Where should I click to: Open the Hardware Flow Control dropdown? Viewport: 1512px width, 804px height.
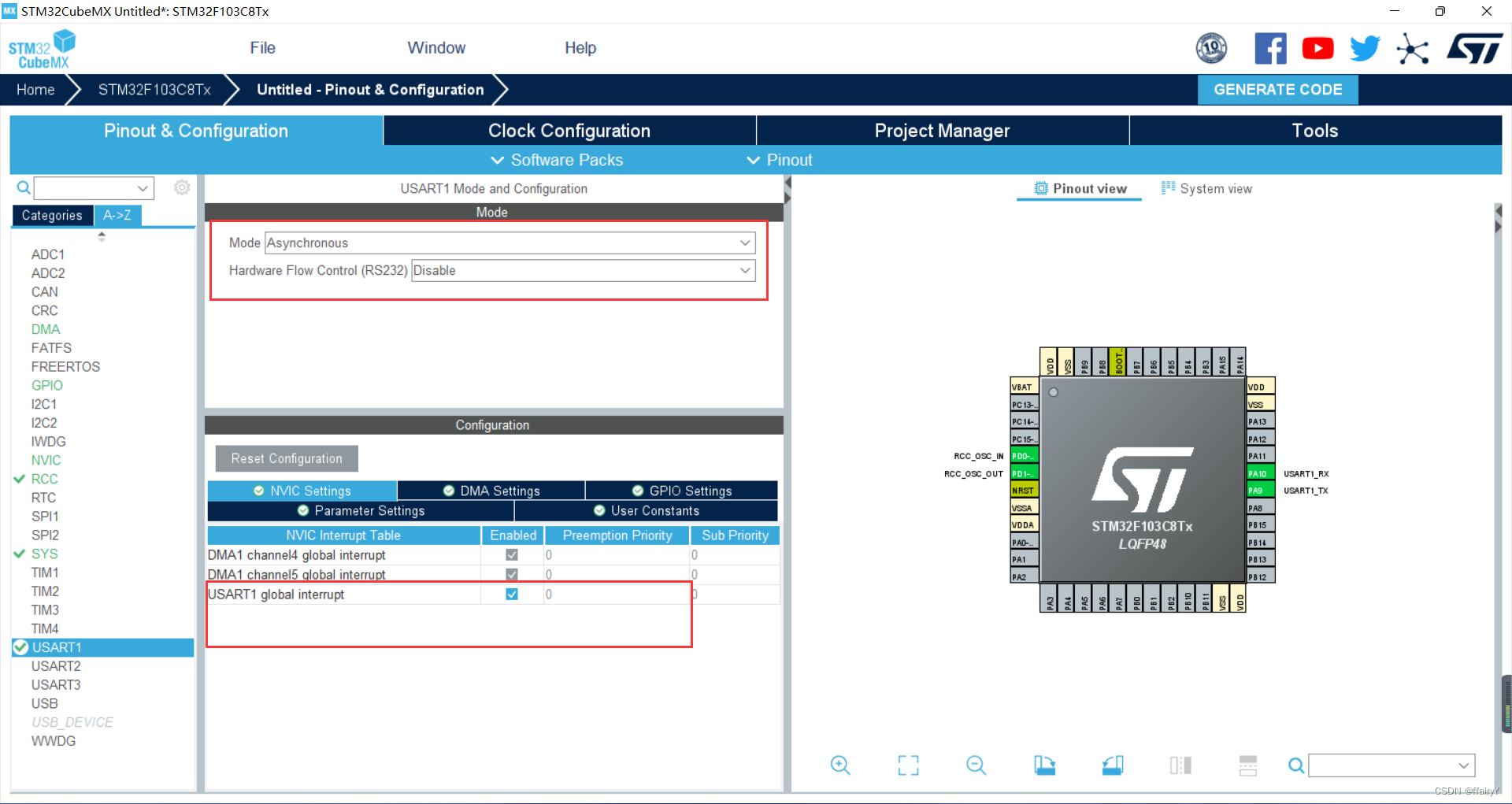click(583, 270)
